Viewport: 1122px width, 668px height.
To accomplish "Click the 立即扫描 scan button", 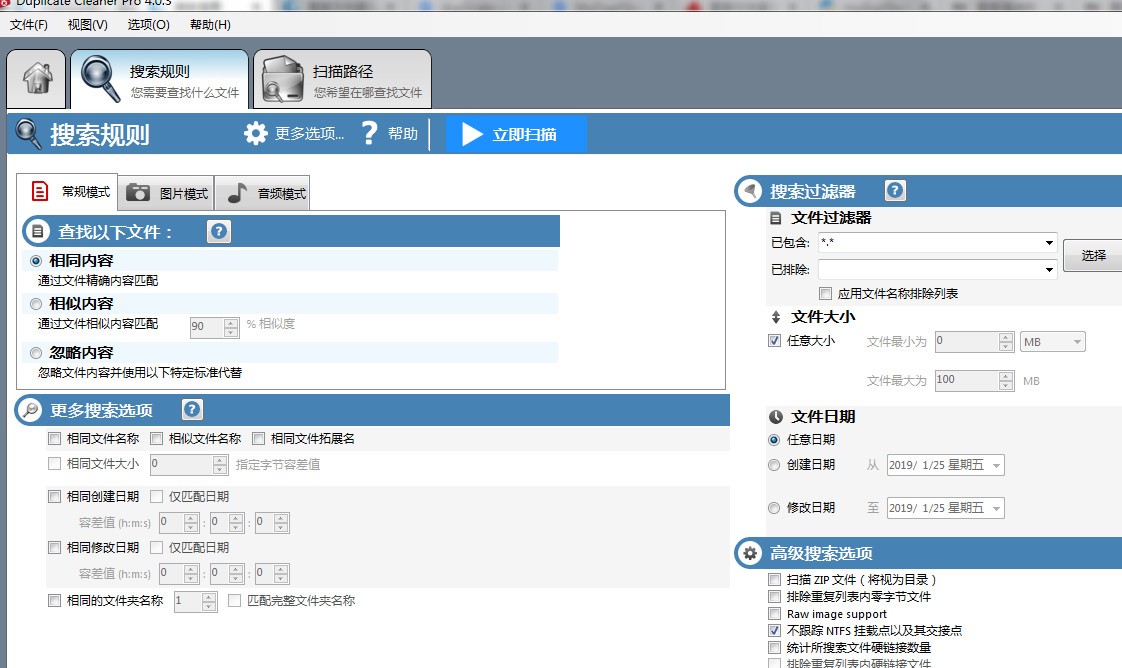I will pyautogui.click(x=517, y=133).
